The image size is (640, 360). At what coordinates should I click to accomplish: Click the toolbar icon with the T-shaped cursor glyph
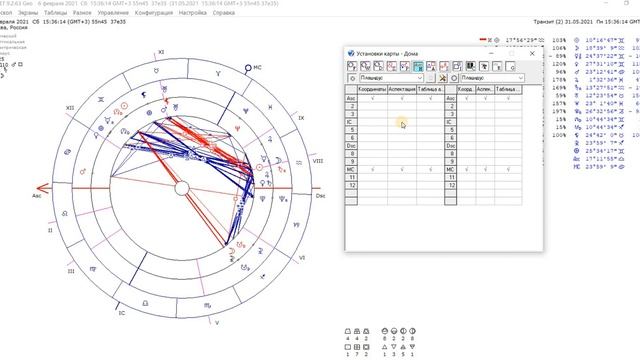(484, 66)
